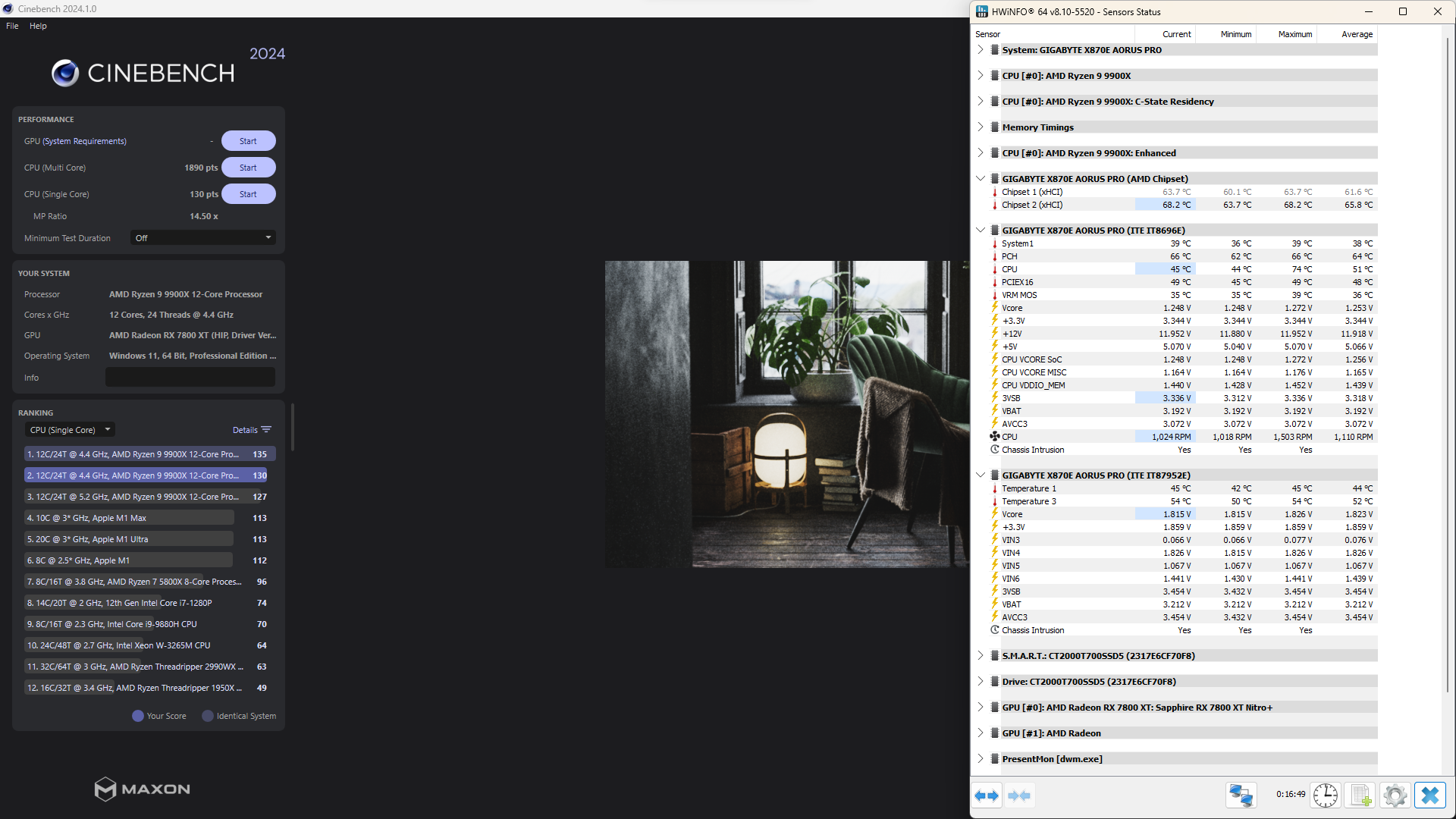Click the Info text field in Your System
The image size is (1456, 819).
point(190,378)
